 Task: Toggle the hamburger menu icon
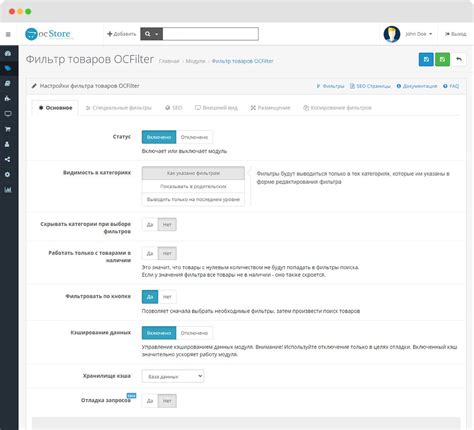point(8,34)
